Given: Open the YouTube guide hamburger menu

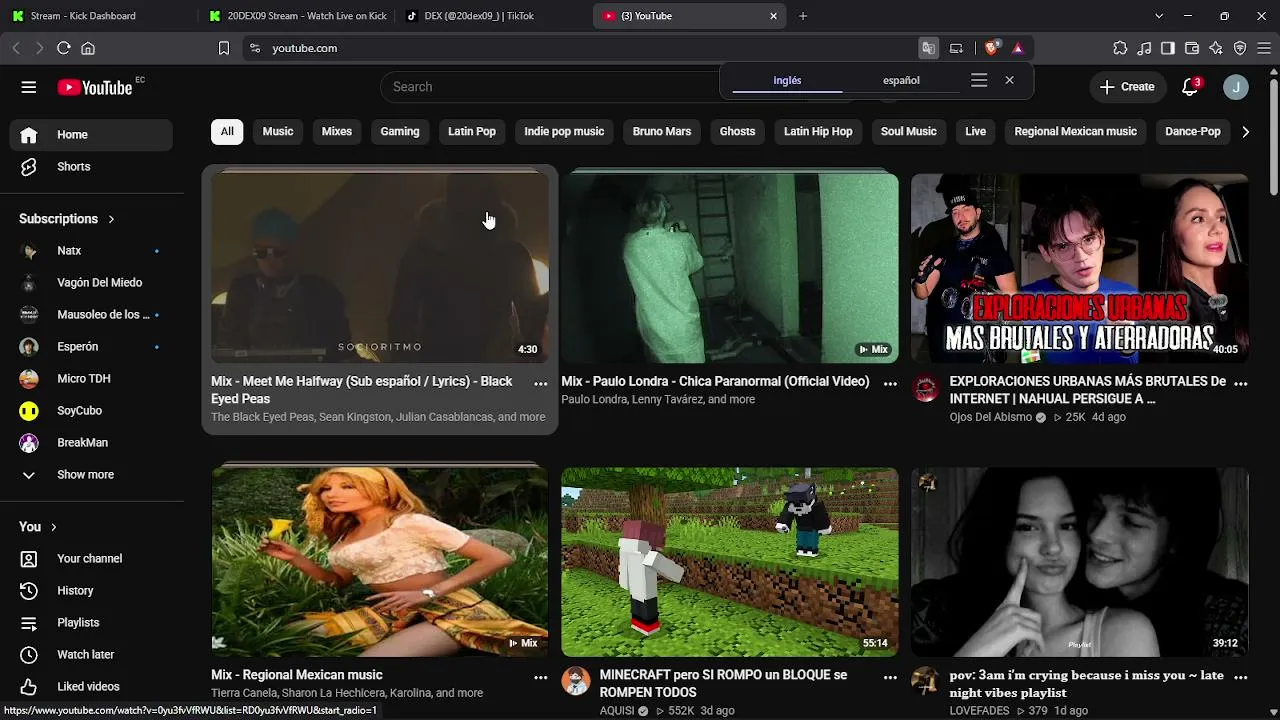Looking at the screenshot, I should pyautogui.click(x=29, y=87).
